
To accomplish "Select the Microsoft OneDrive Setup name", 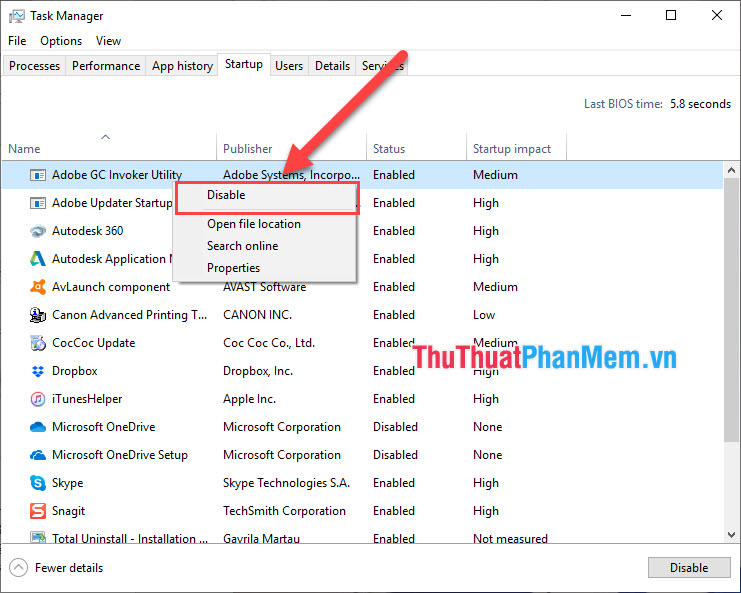I will tap(120, 455).
